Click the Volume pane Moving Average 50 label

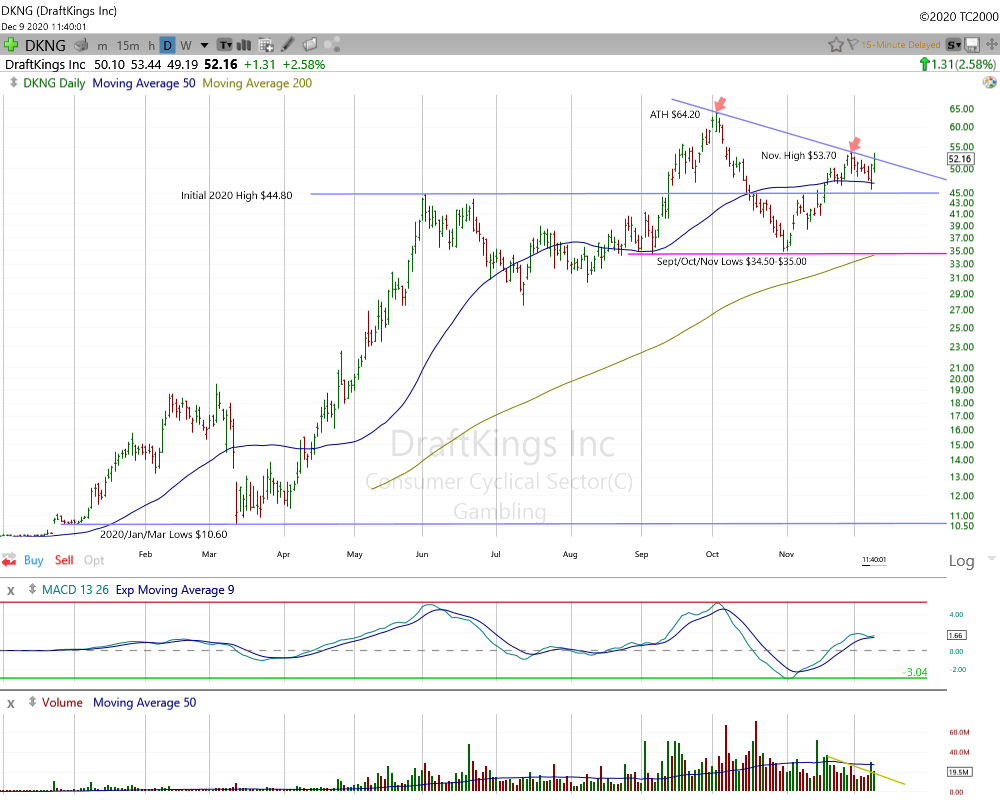(145, 702)
